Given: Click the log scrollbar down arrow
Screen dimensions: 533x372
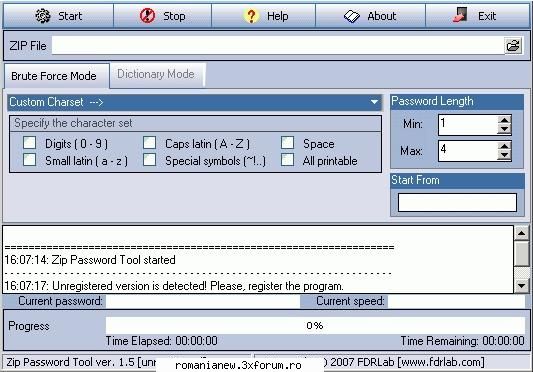Looking at the screenshot, I should click(x=521, y=286).
